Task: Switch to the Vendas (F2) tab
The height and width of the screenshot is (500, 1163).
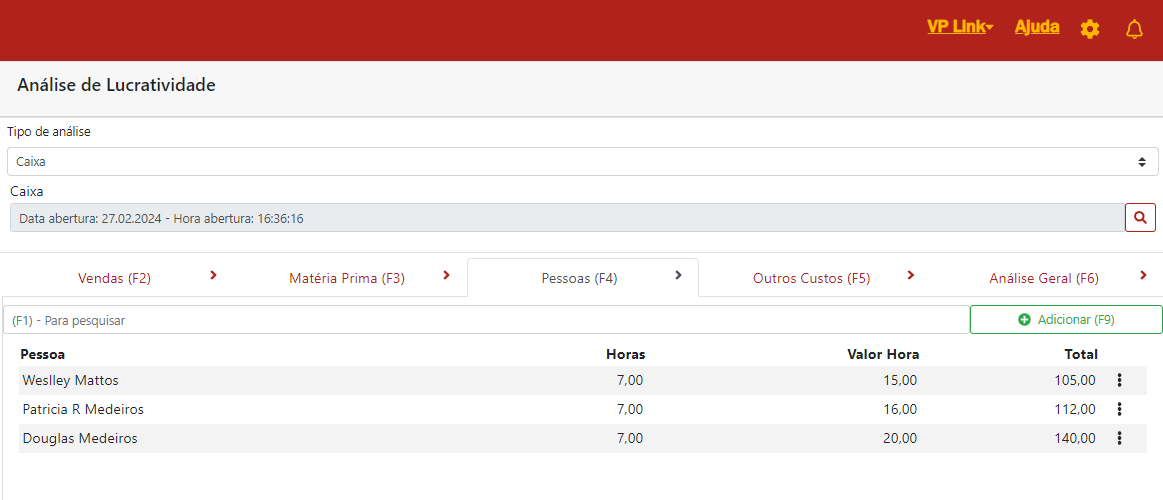Action: 115,278
